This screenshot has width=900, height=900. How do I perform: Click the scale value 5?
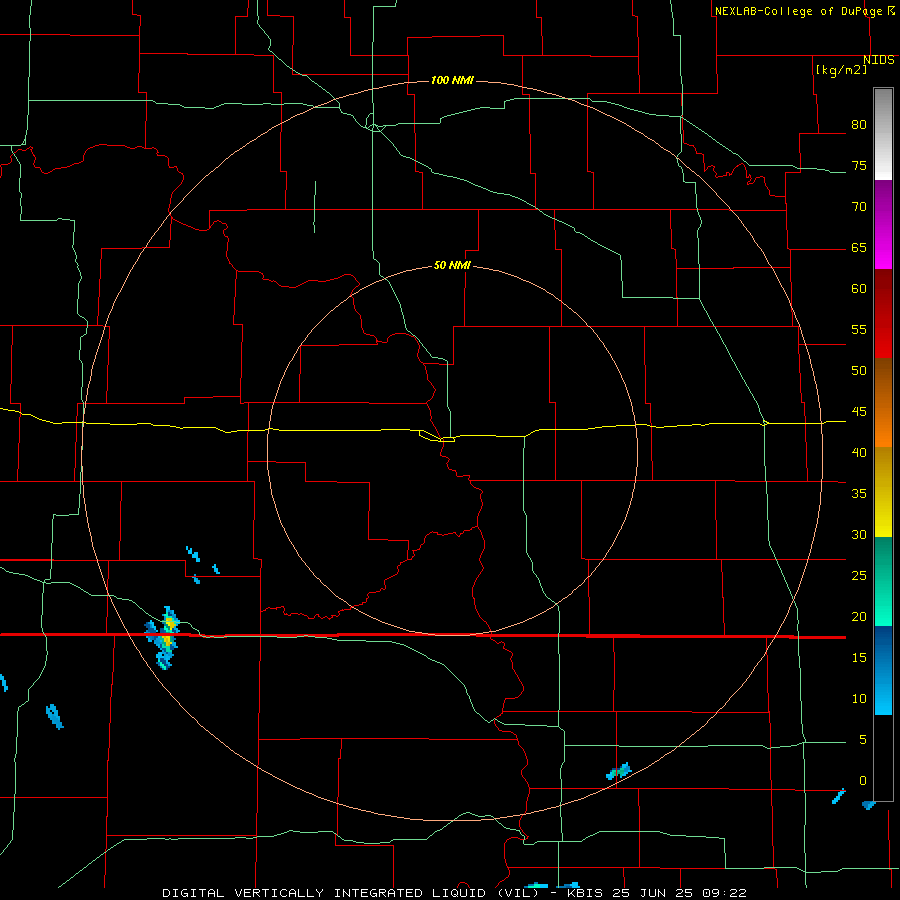[863, 740]
